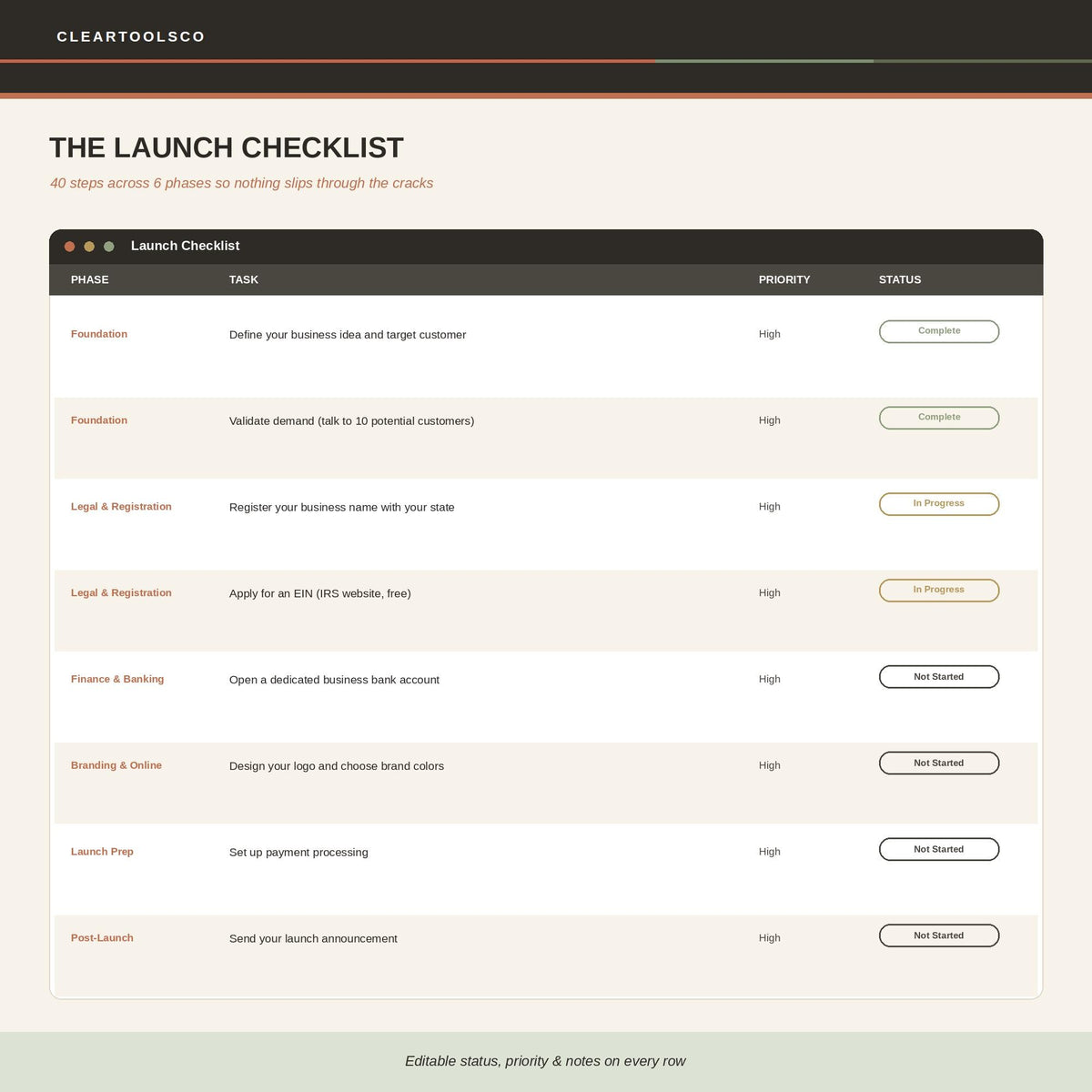Change In Progress status for Apply for EIN
The height and width of the screenshot is (1092, 1092).
tap(939, 591)
